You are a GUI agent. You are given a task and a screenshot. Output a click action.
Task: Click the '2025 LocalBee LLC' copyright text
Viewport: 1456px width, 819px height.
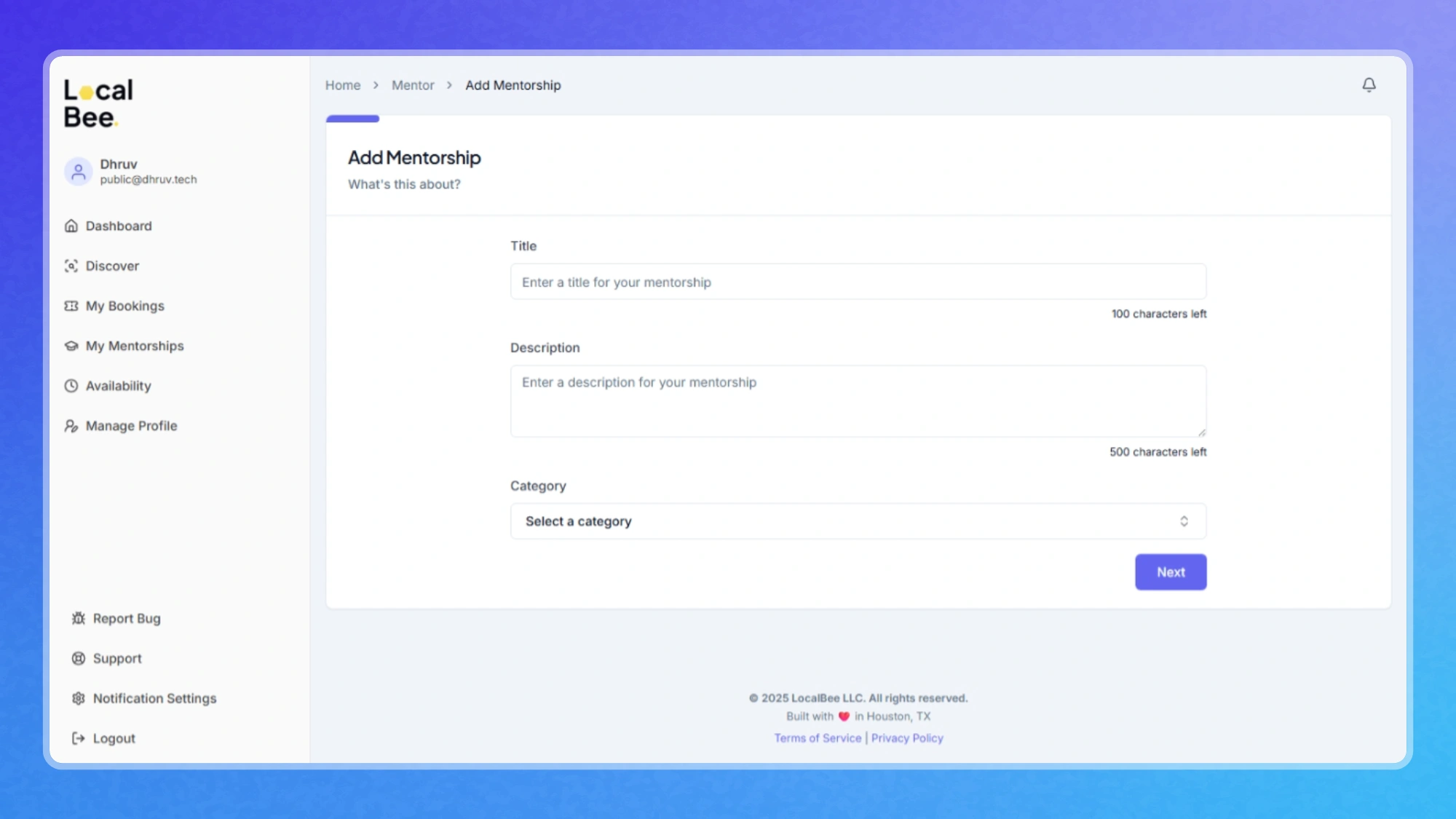coord(858,698)
